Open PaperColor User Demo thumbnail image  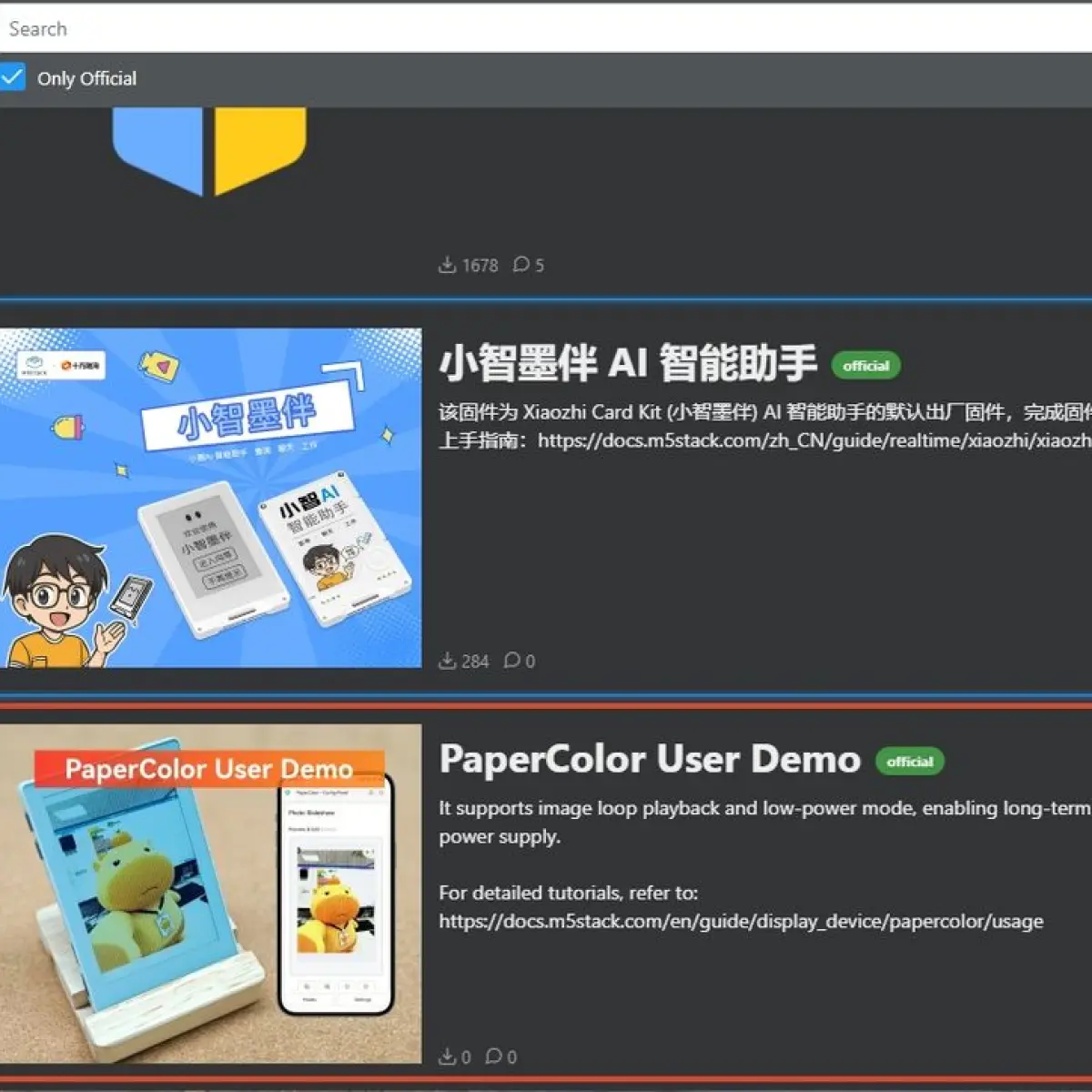click(211, 894)
